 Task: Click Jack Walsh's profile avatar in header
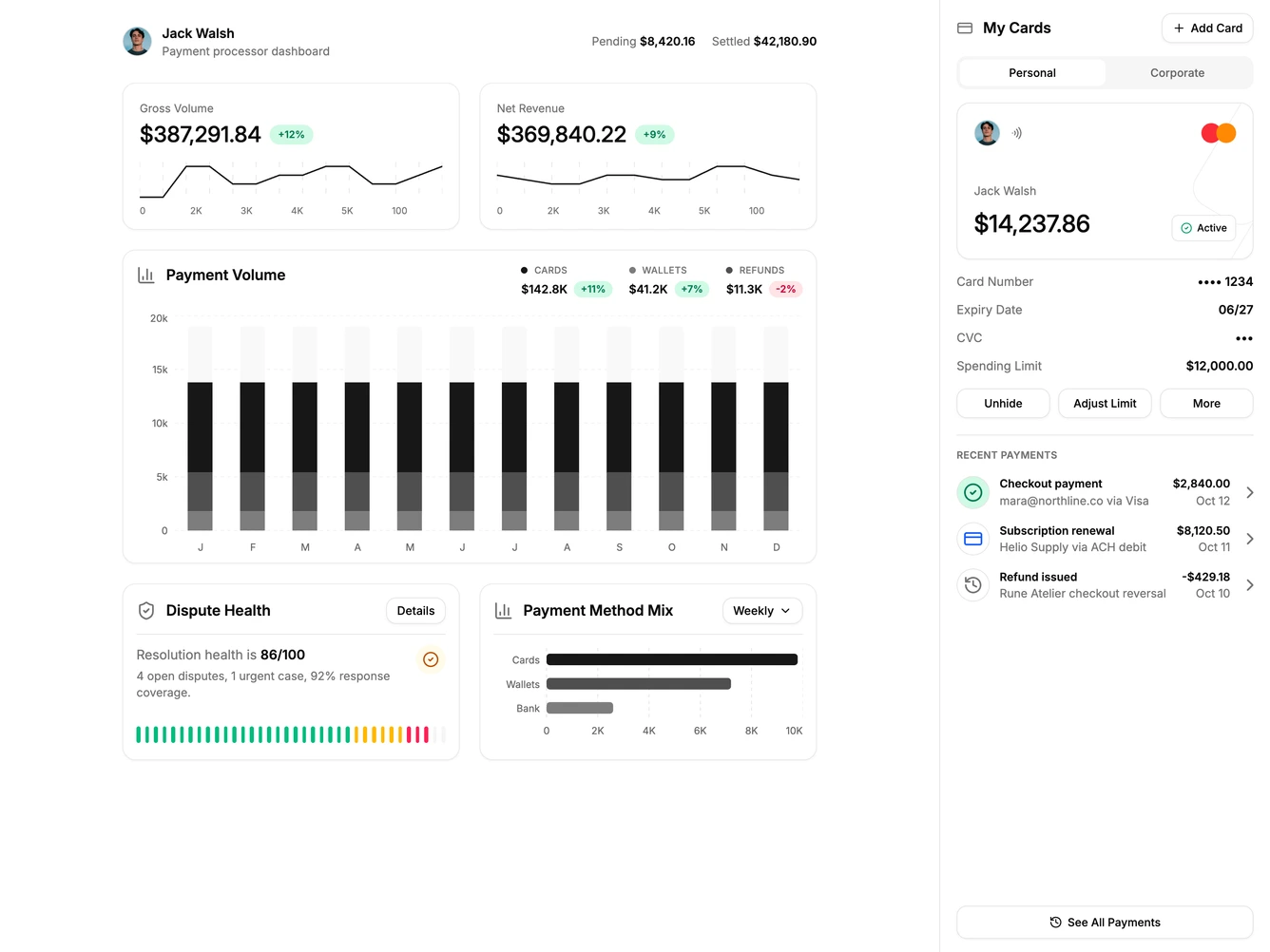point(138,41)
